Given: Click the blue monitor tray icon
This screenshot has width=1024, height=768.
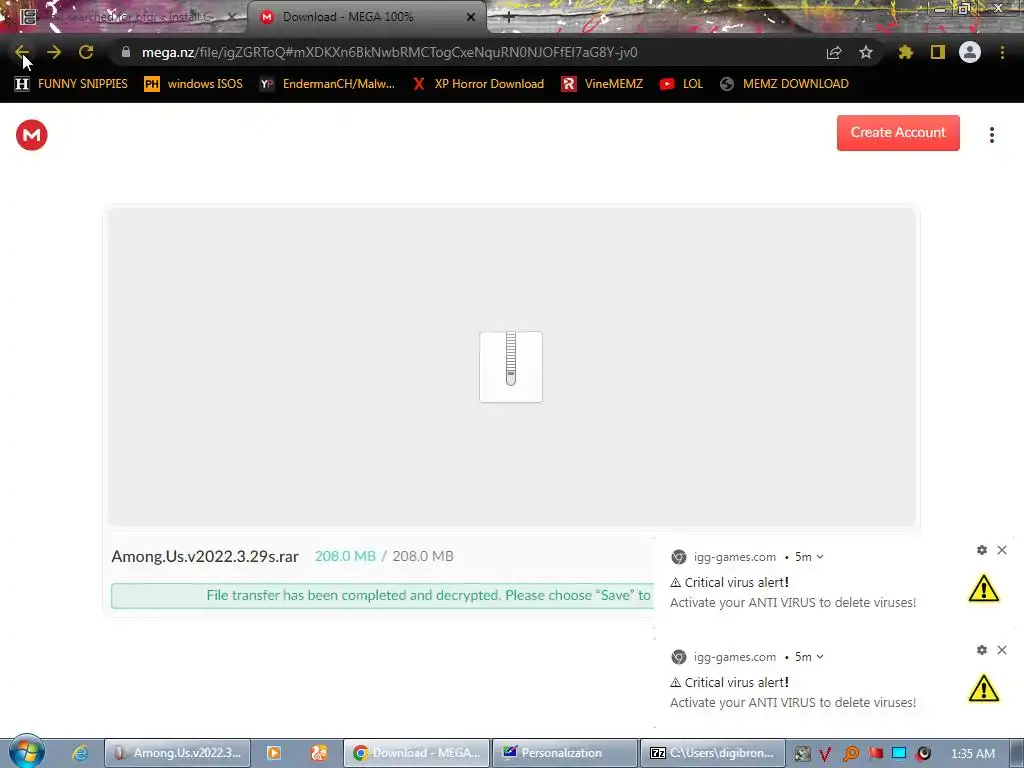Looking at the screenshot, I should coord(899,754).
